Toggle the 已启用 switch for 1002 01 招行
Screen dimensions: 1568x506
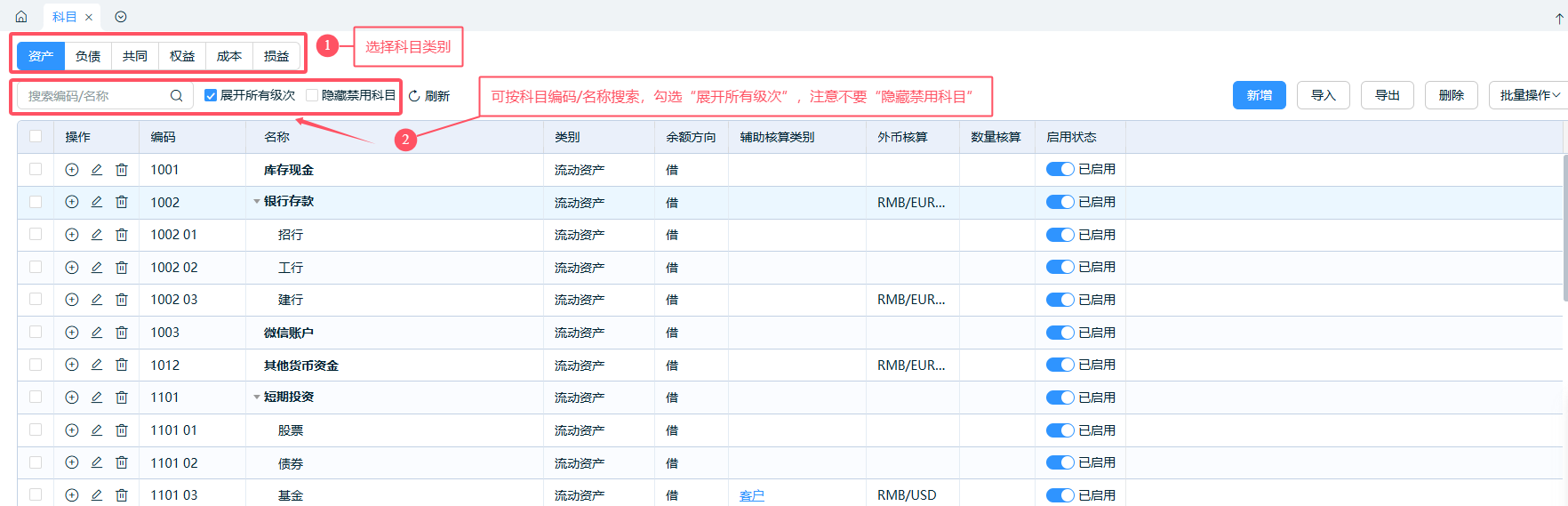click(1060, 235)
